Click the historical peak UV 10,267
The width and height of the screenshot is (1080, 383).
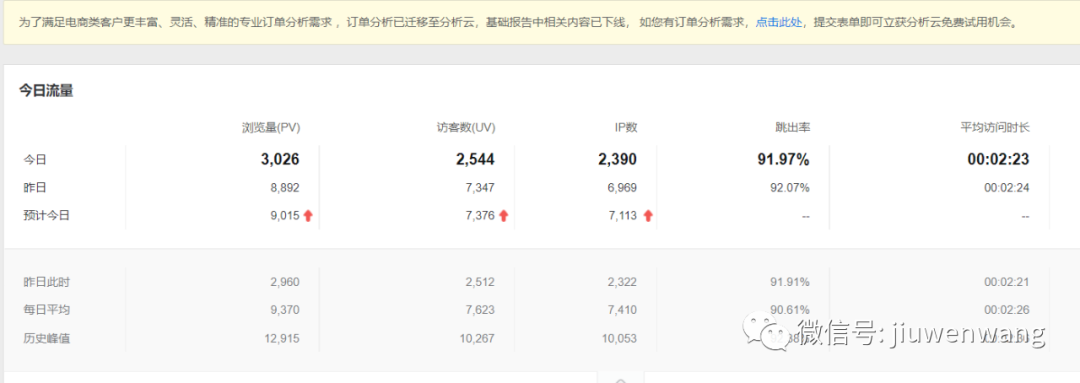pyautogui.click(x=478, y=338)
